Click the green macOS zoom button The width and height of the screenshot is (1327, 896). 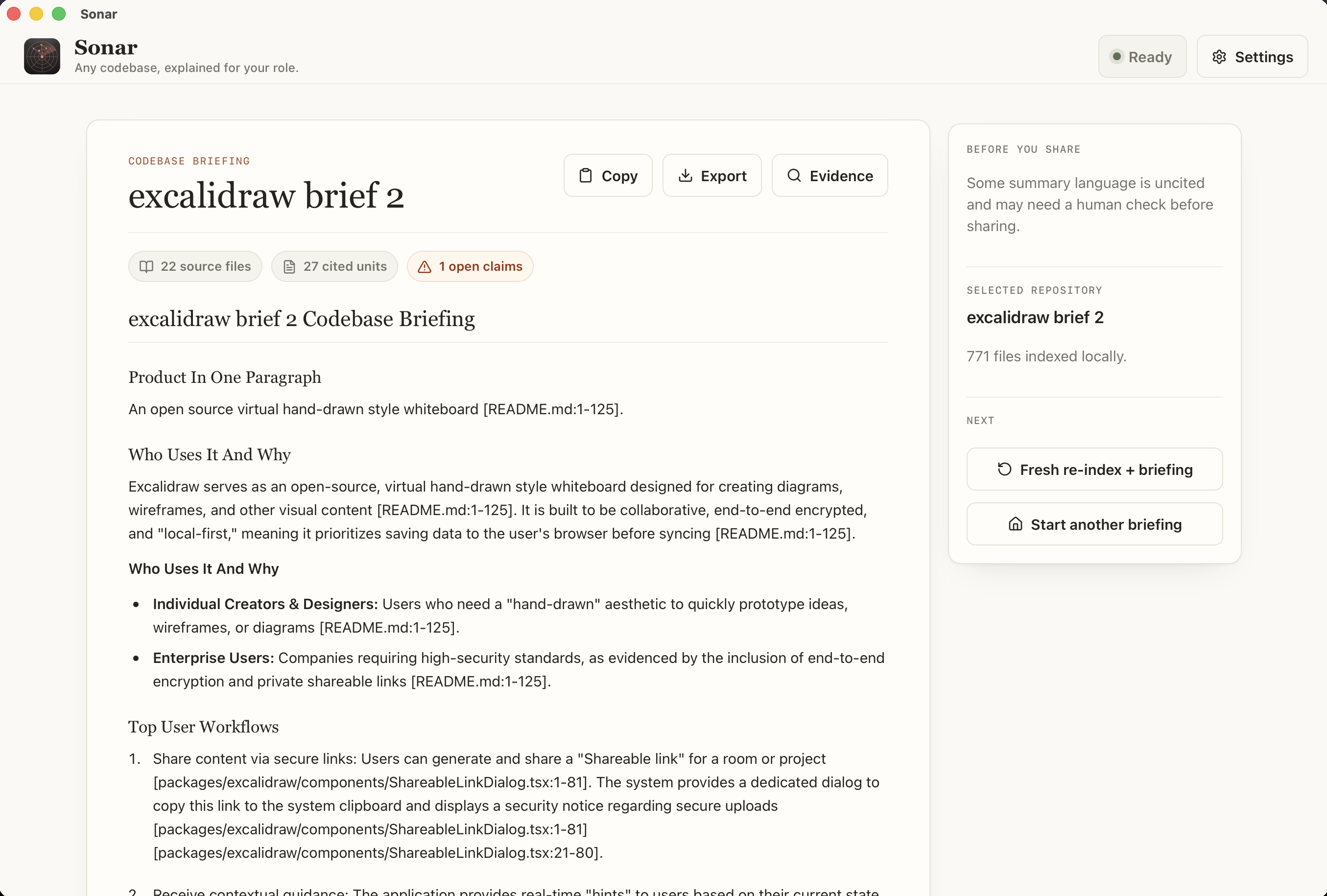click(59, 14)
